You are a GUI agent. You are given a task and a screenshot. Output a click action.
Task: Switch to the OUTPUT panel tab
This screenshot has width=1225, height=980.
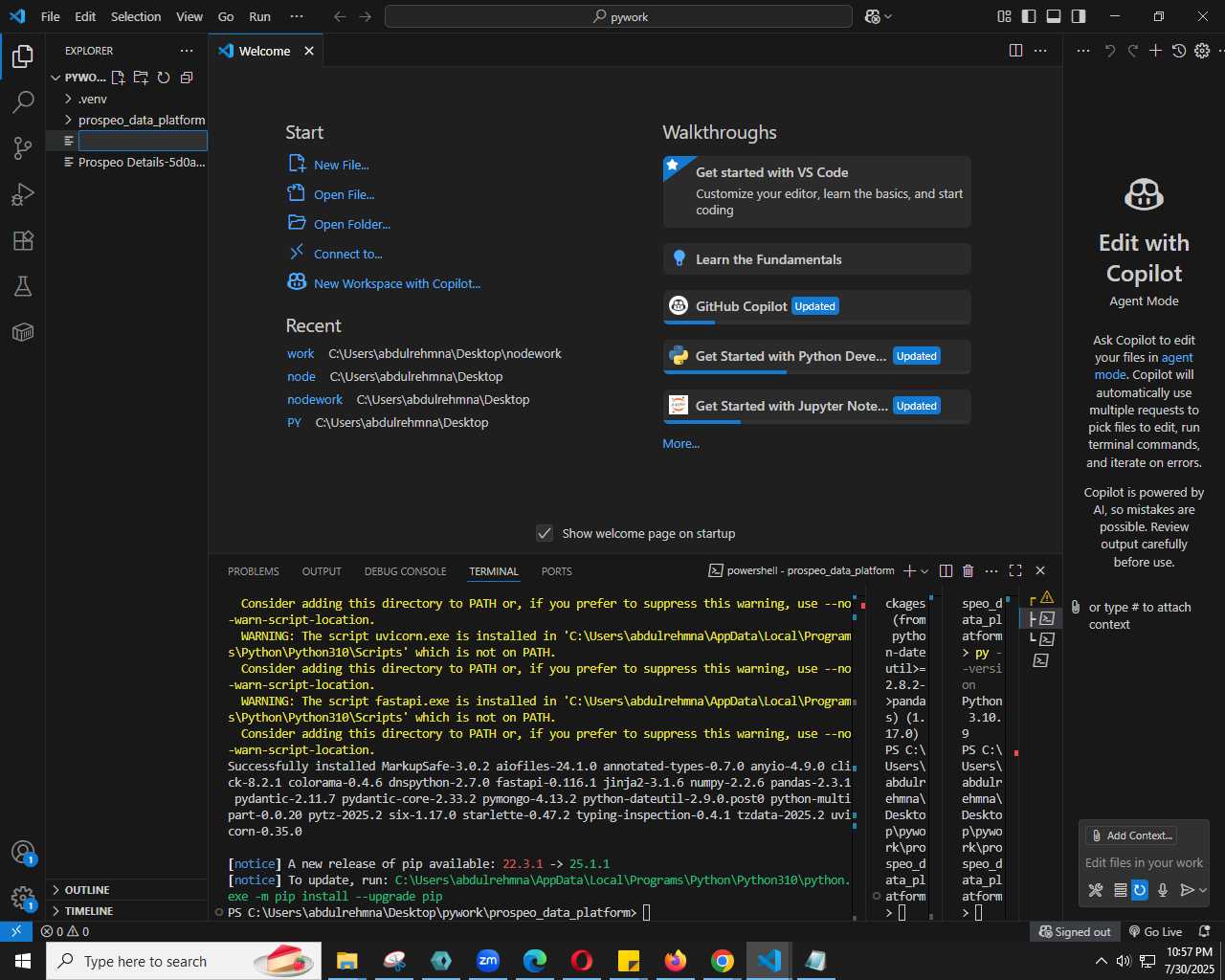[322, 571]
